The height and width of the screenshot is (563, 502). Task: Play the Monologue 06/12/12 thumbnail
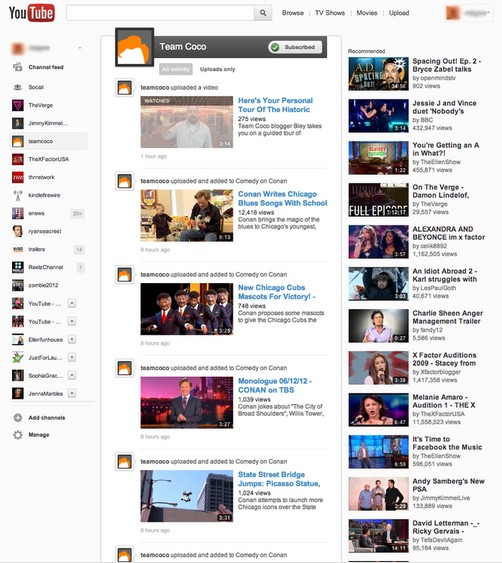point(187,403)
